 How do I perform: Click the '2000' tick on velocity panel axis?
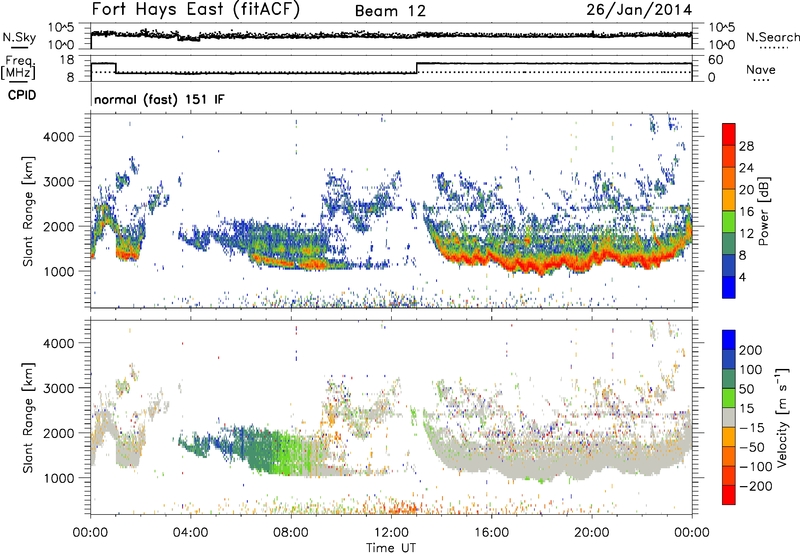[58, 433]
